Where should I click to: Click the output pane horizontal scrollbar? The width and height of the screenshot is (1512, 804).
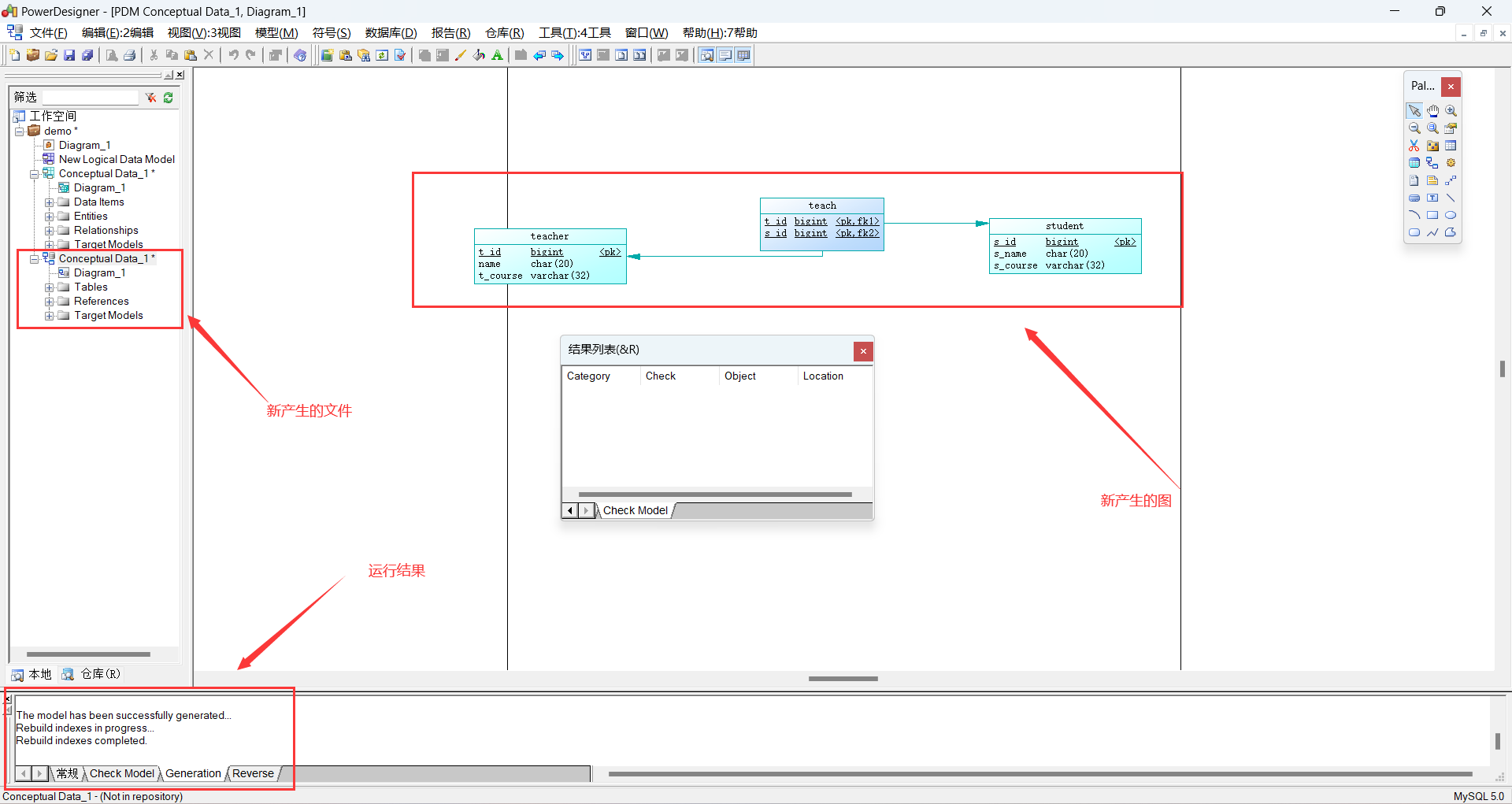click(x=1040, y=774)
